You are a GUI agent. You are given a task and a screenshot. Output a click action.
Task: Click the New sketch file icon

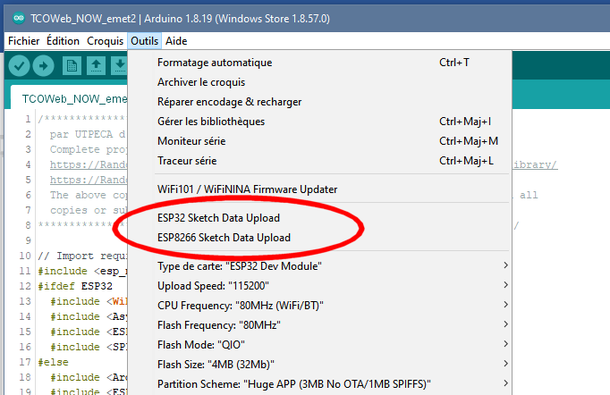(x=72, y=66)
